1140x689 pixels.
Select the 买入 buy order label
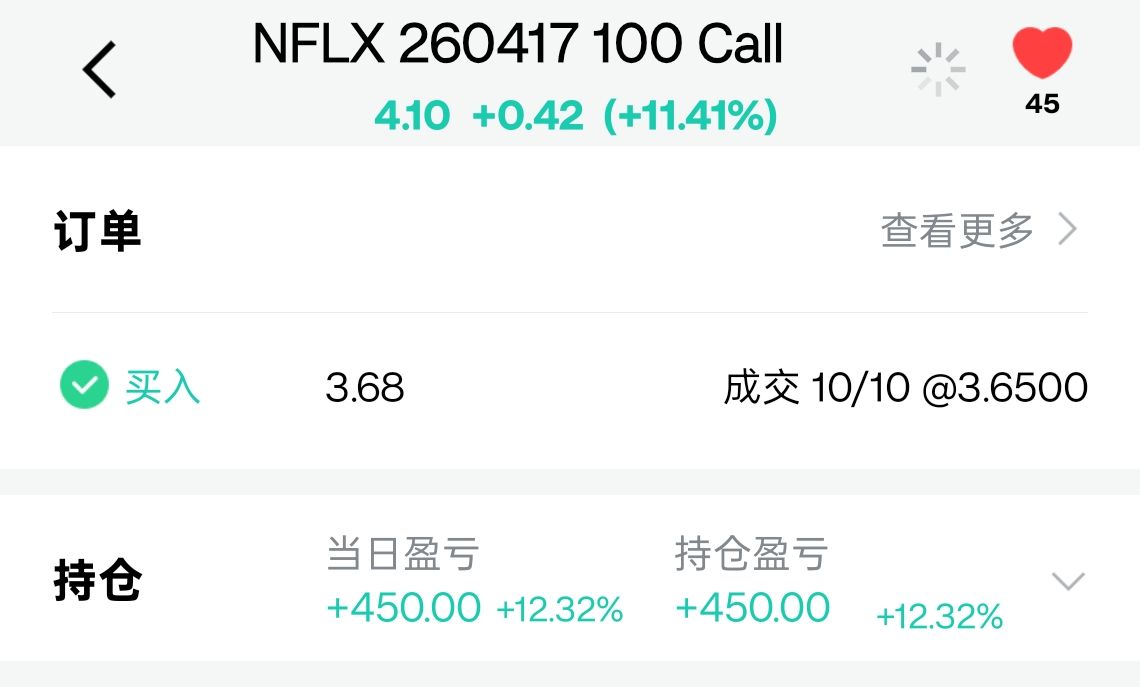[x=163, y=387]
